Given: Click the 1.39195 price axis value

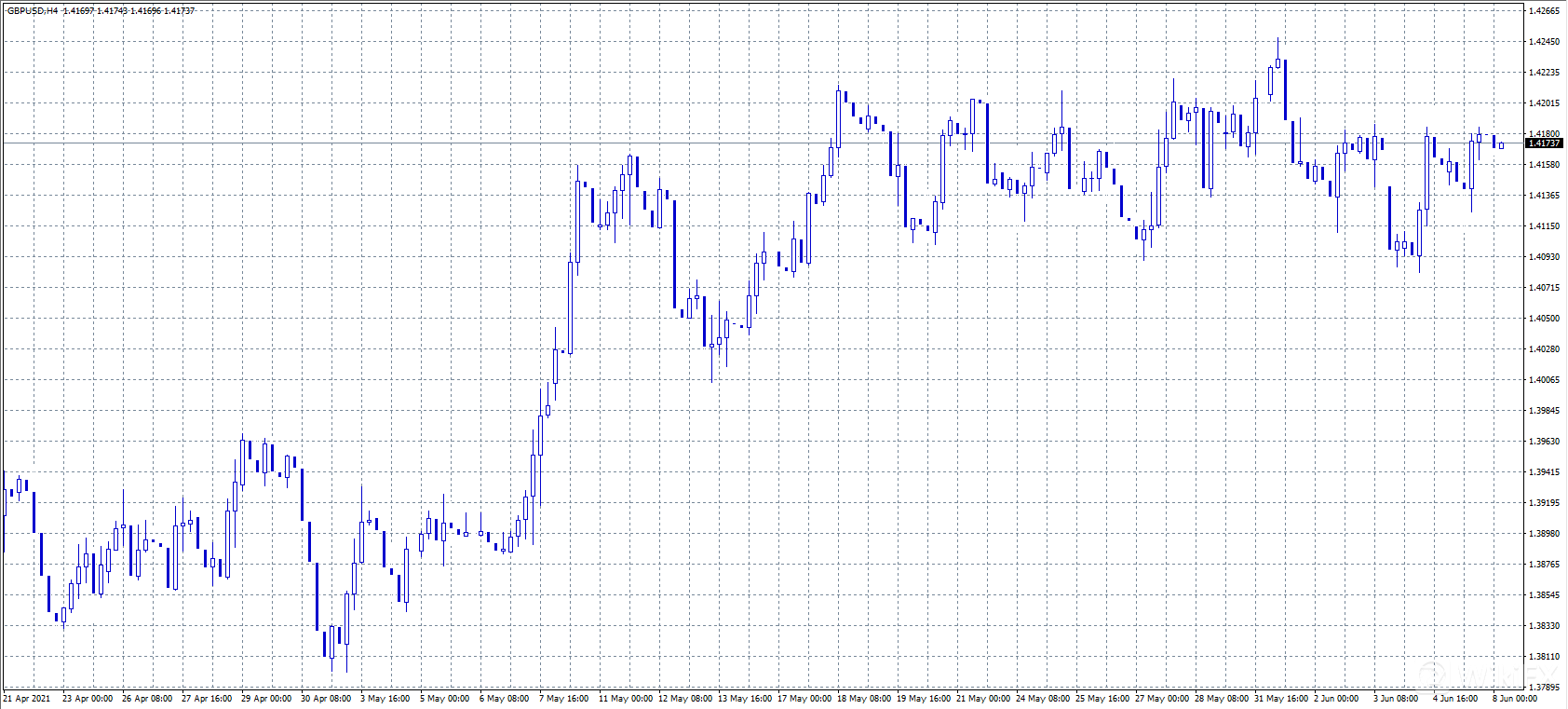Looking at the screenshot, I should coord(1544,503).
